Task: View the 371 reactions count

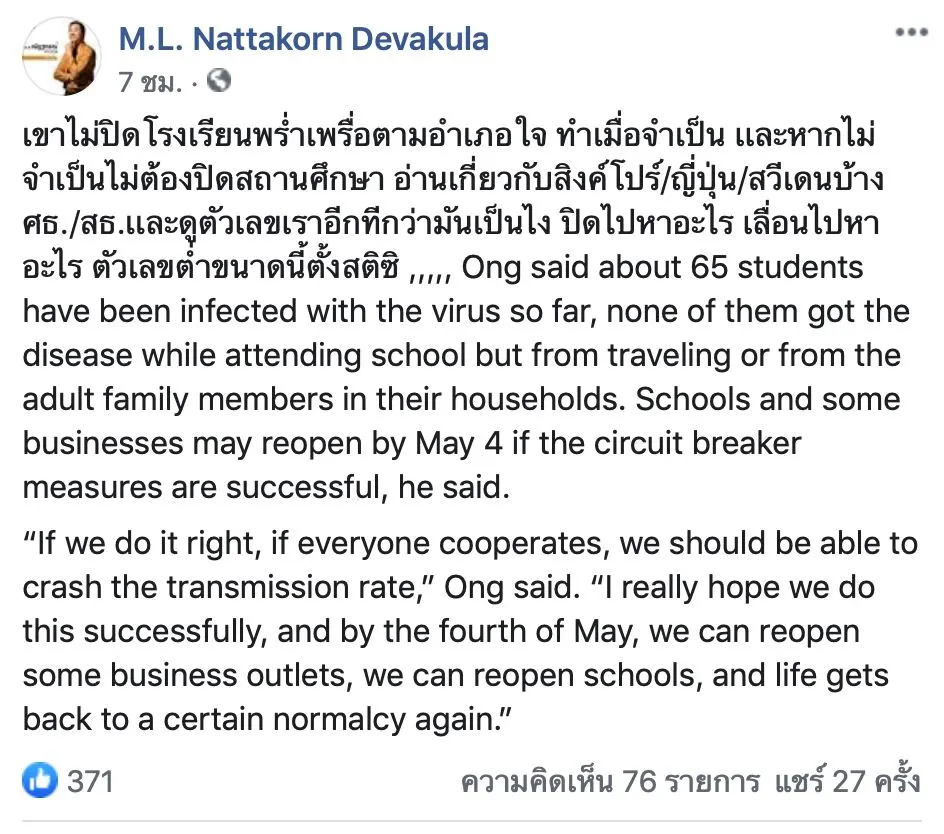Action: (90, 781)
